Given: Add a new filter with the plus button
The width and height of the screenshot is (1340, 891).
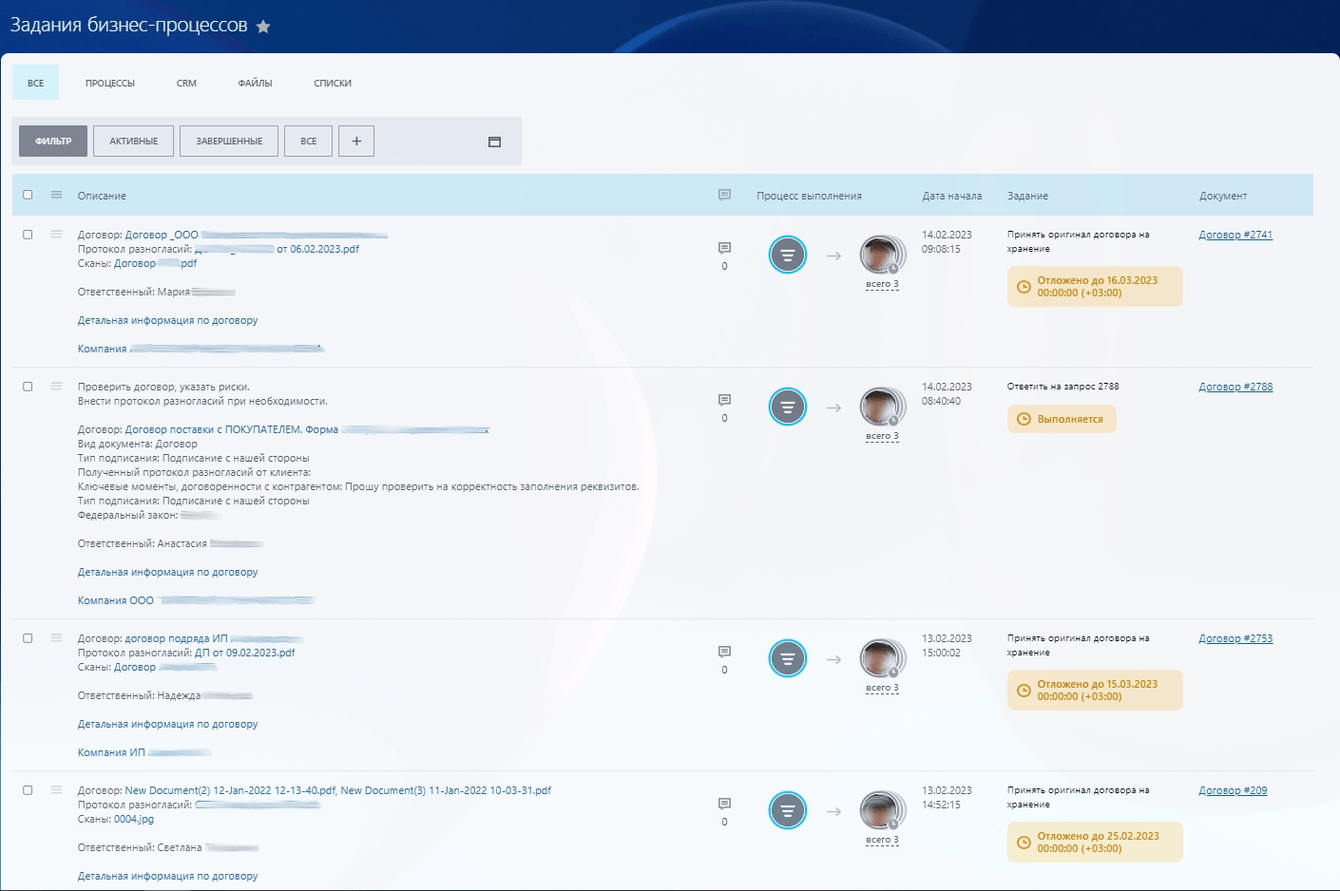Looking at the screenshot, I should [356, 141].
